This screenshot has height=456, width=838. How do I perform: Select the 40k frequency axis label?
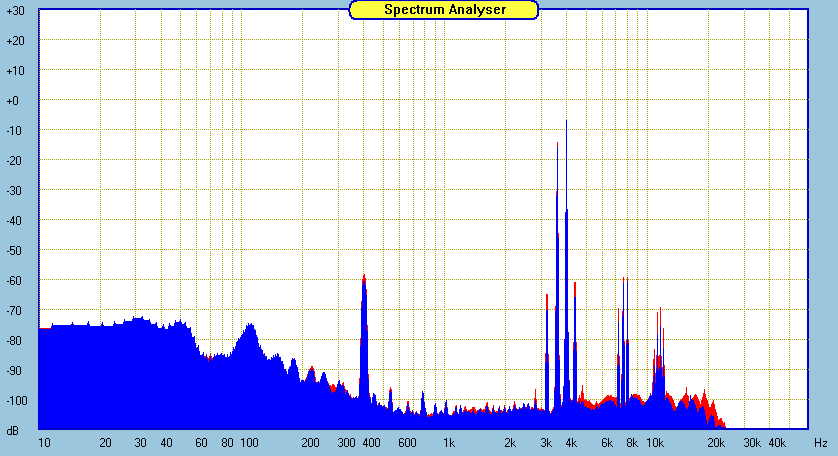tap(777, 442)
